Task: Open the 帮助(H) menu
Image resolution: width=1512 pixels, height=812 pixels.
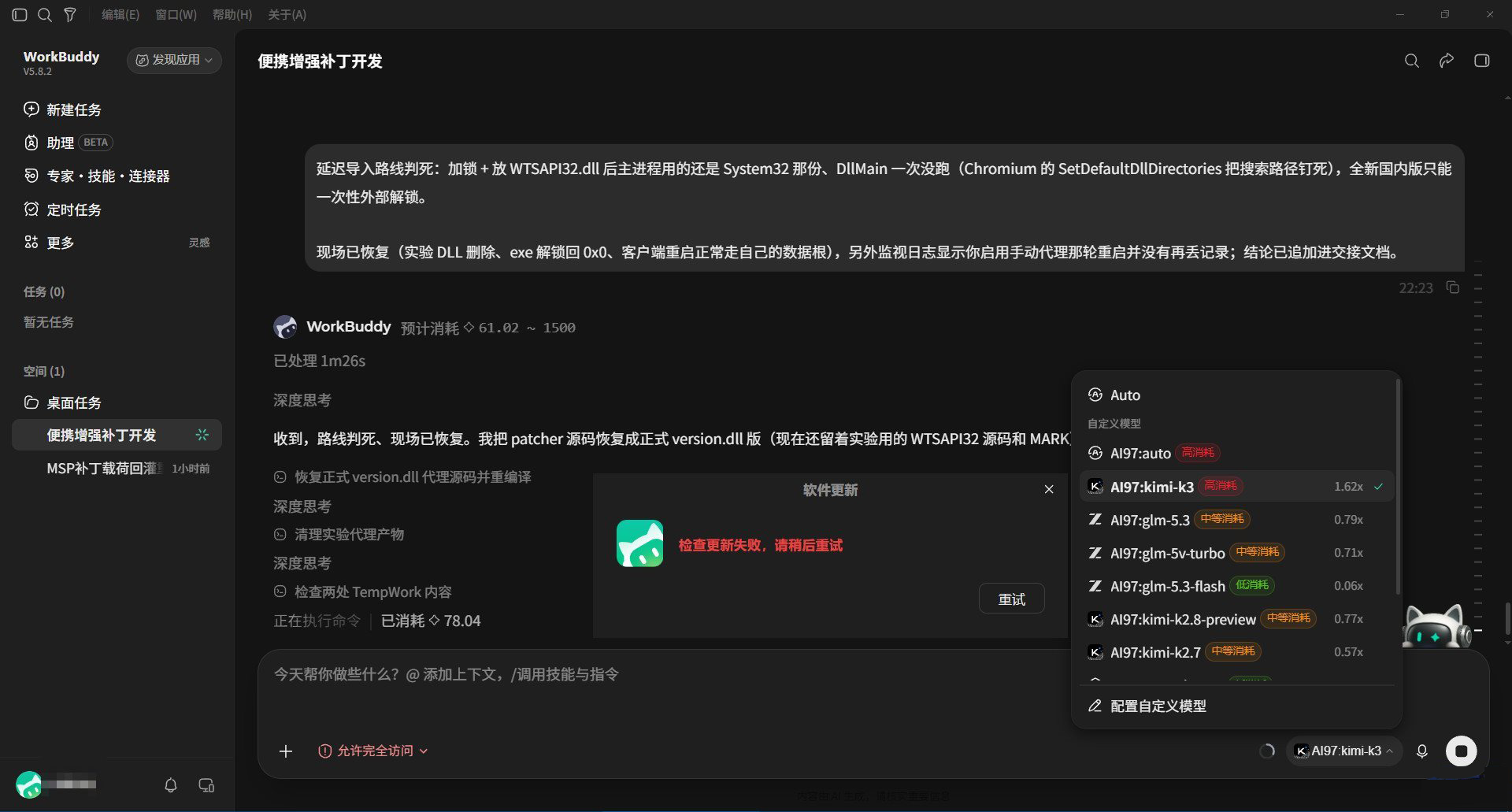Action: 232,15
